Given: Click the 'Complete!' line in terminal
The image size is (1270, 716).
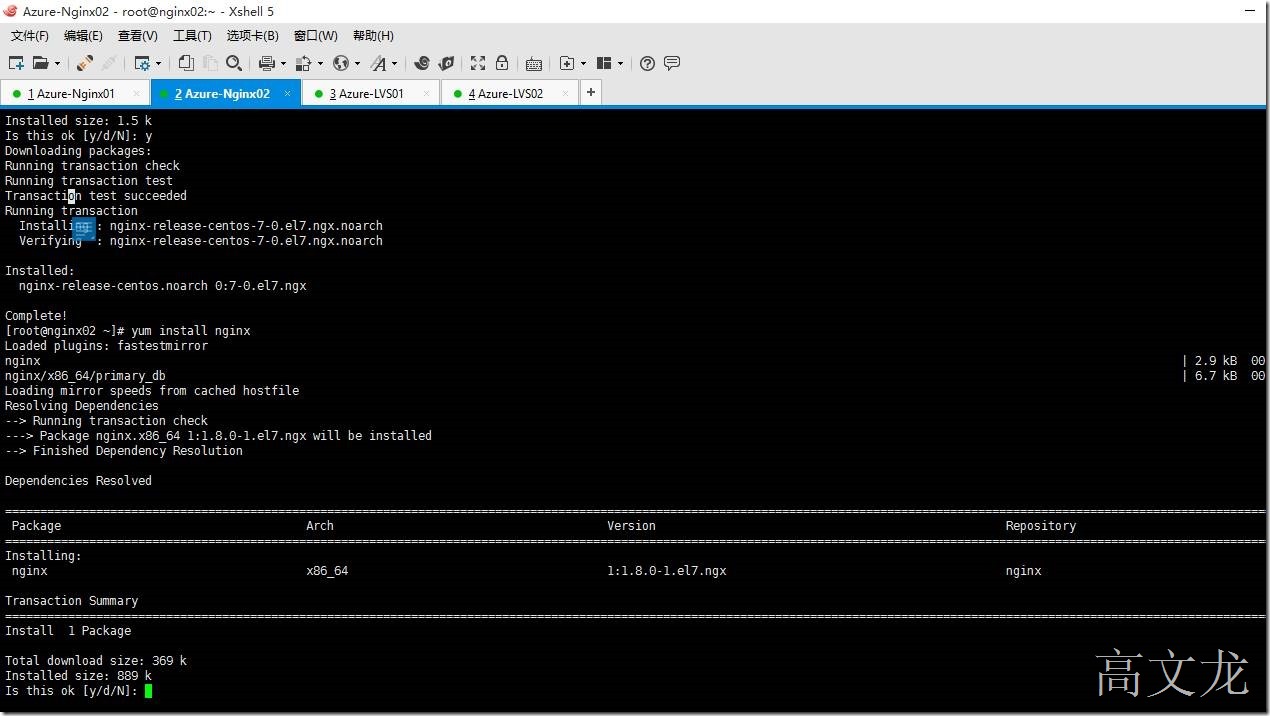Looking at the screenshot, I should (36, 316).
